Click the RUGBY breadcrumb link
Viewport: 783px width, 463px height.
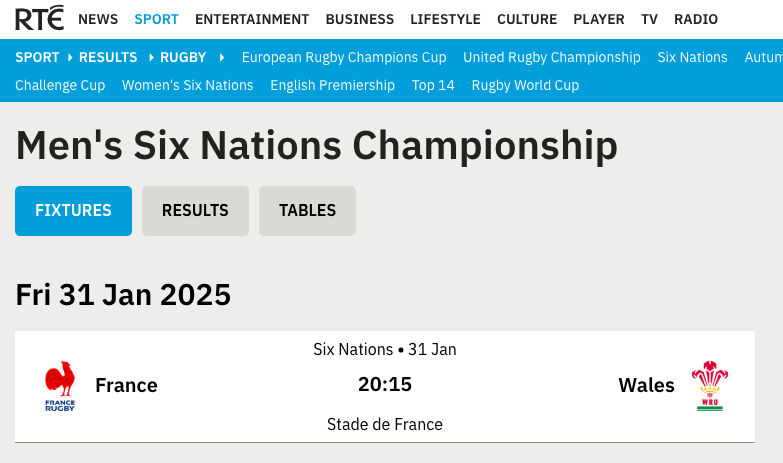[183, 57]
